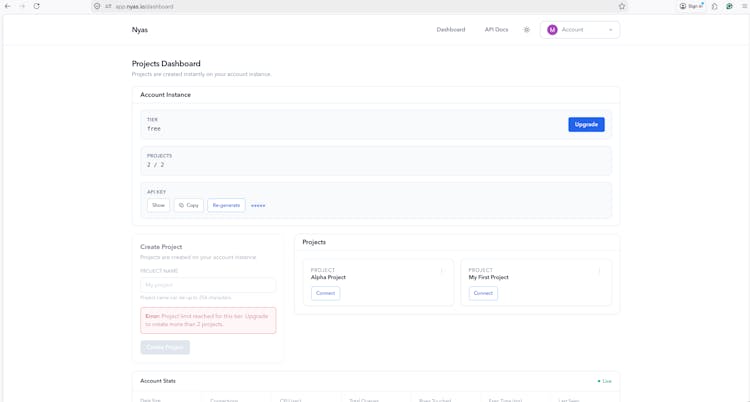Show the hidden API key
This screenshot has height=402, width=750.
click(158, 205)
